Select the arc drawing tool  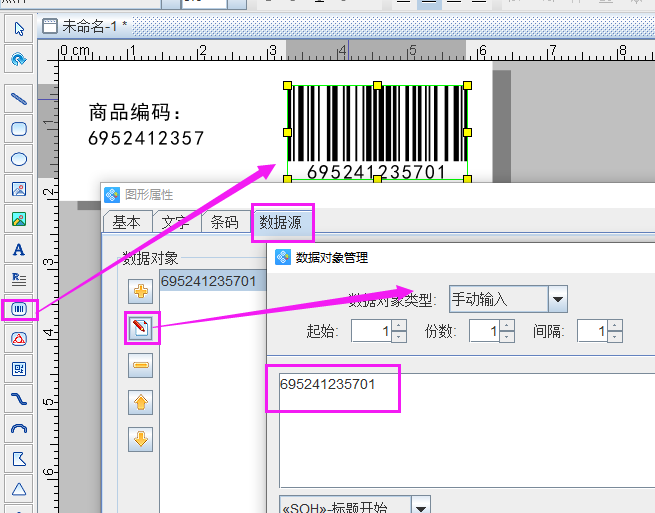coord(19,429)
